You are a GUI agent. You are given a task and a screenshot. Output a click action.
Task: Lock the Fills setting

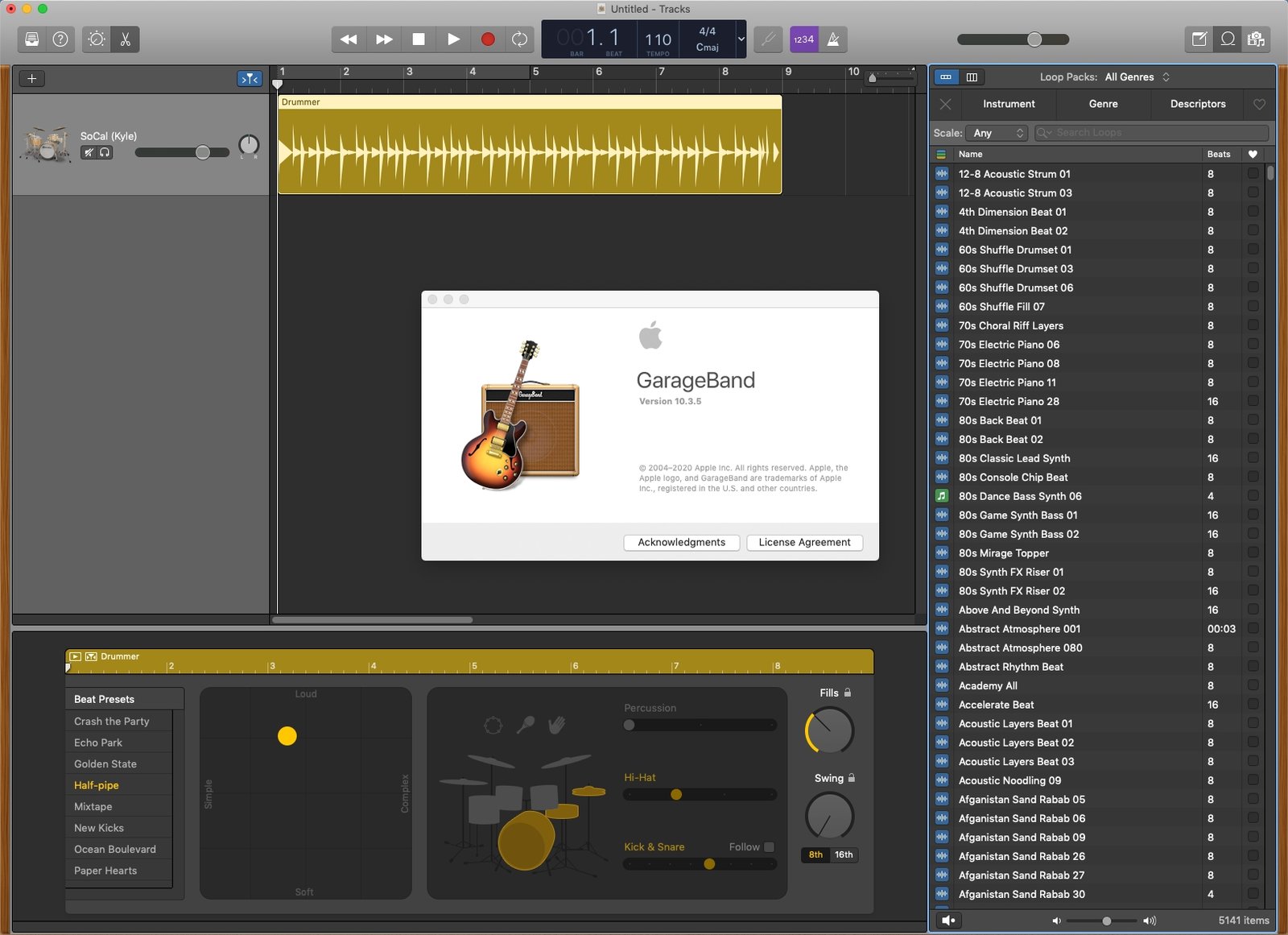tap(848, 693)
